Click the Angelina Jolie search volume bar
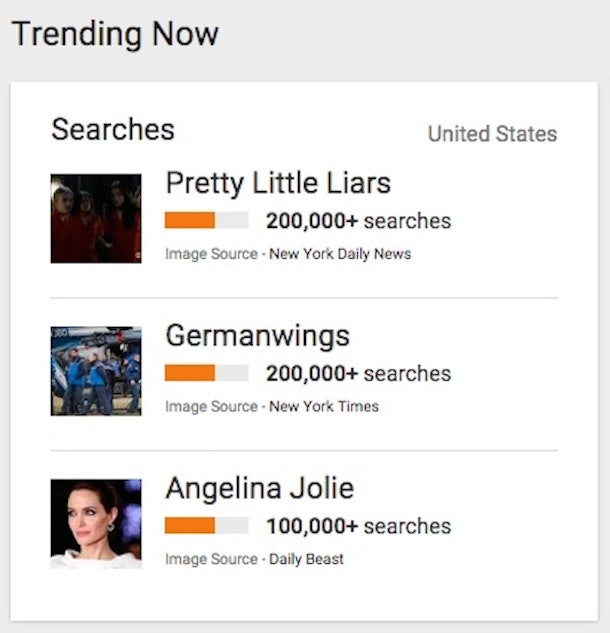 click(206, 526)
